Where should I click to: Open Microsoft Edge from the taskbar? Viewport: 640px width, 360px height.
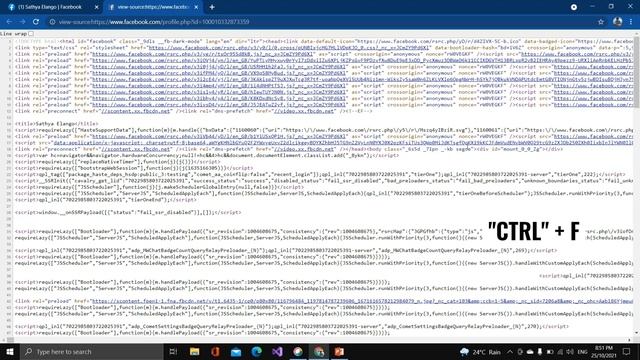(x=257, y=351)
